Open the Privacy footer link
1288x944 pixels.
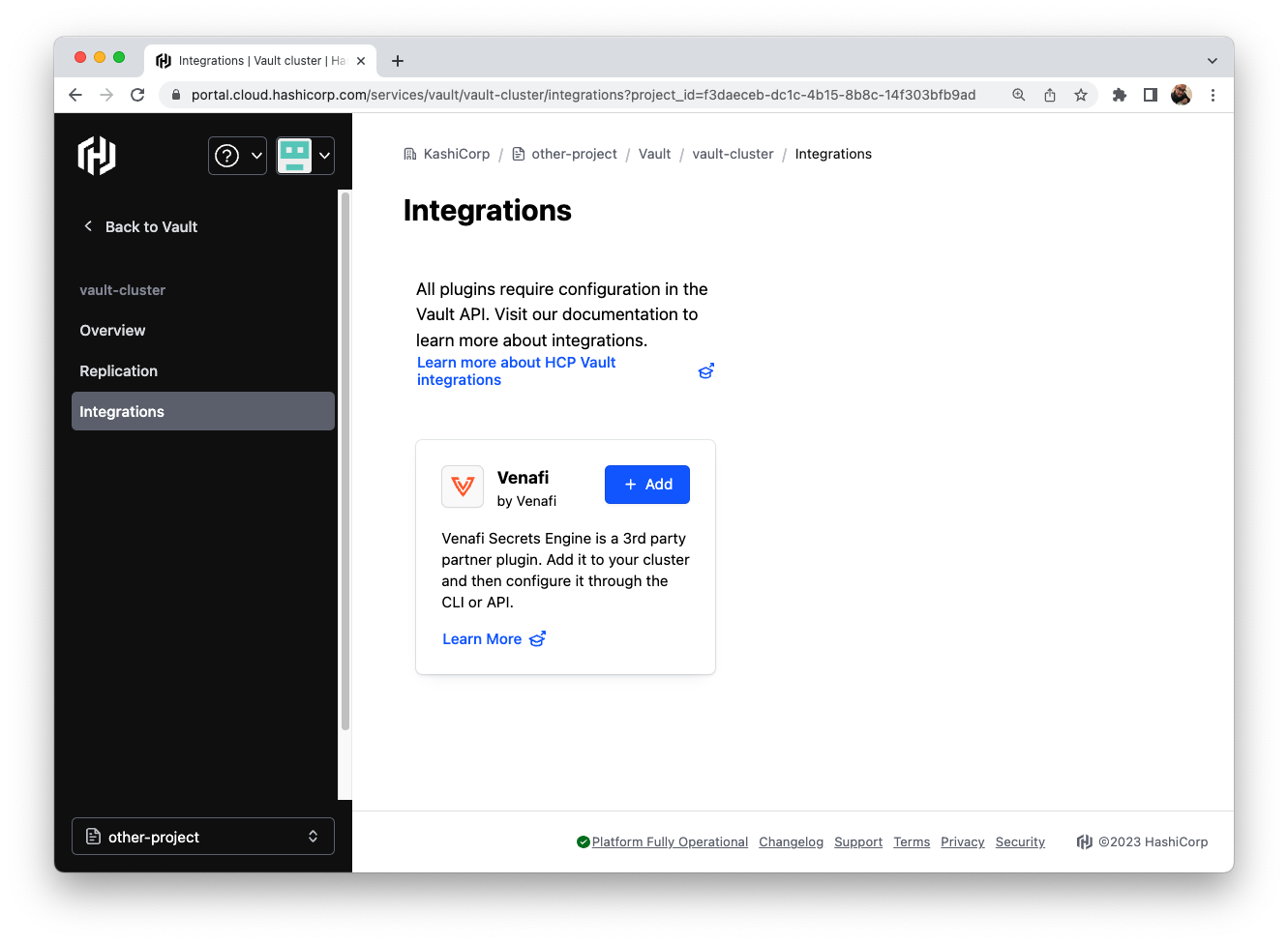pos(963,842)
